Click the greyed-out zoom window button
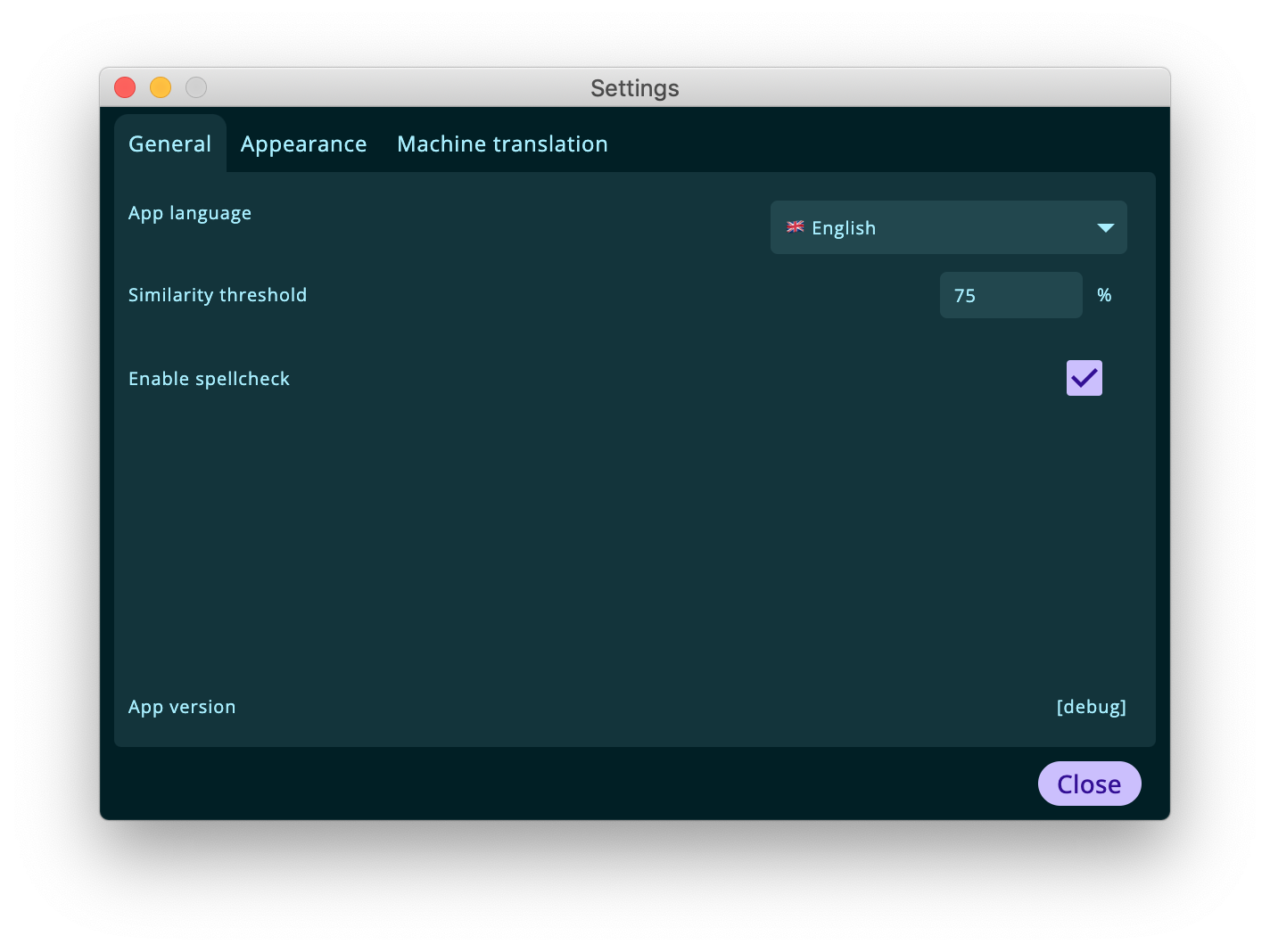The width and height of the screenshot is (1270, 952). 196,87
